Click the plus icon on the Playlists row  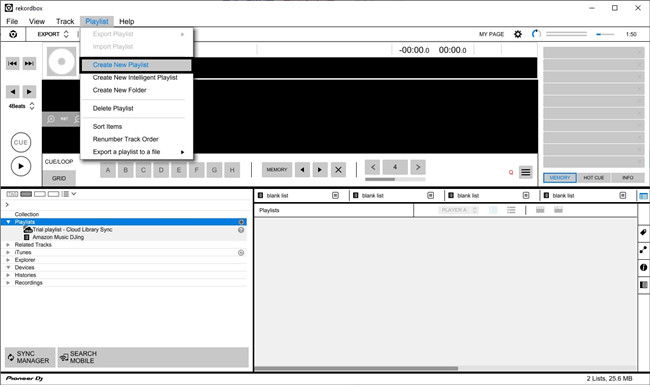[x=241, y=222]
